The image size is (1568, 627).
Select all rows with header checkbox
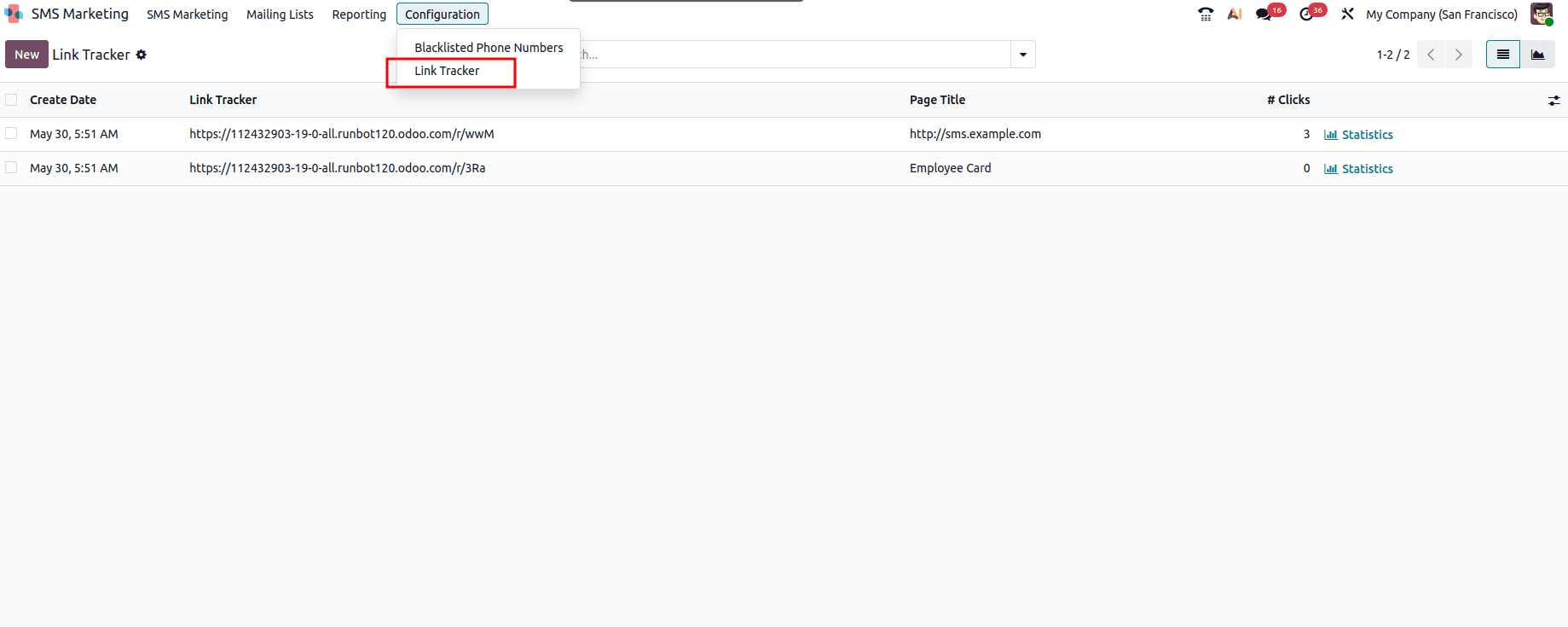[11, 100]
